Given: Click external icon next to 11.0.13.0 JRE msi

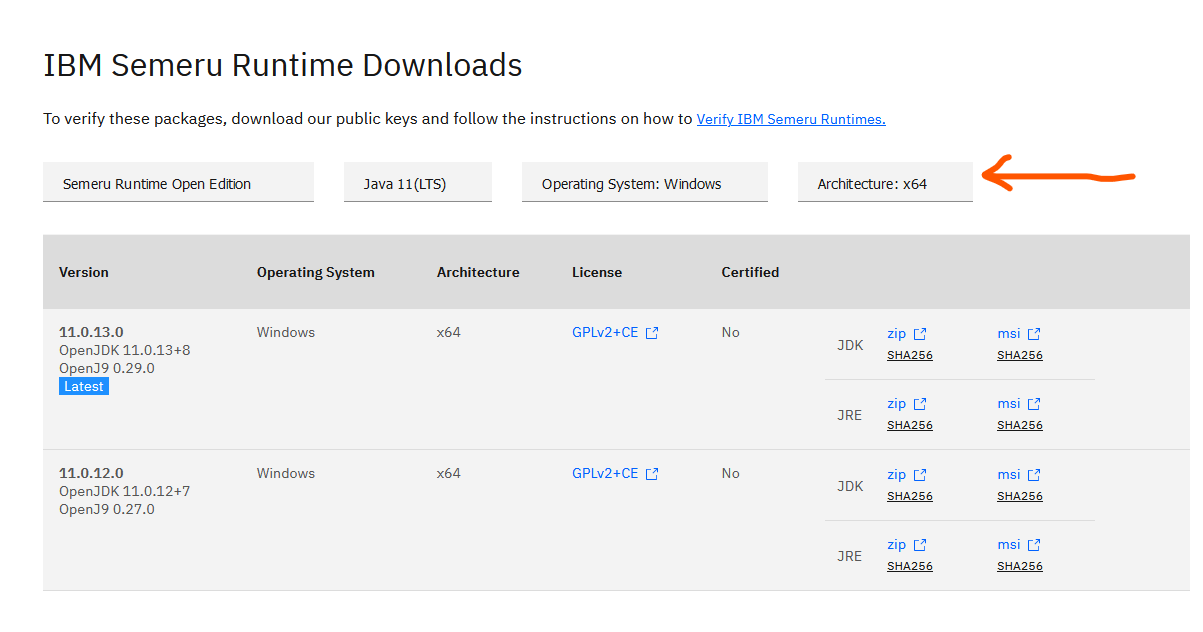Looking at the screenshot, I should pos(1034,404).
